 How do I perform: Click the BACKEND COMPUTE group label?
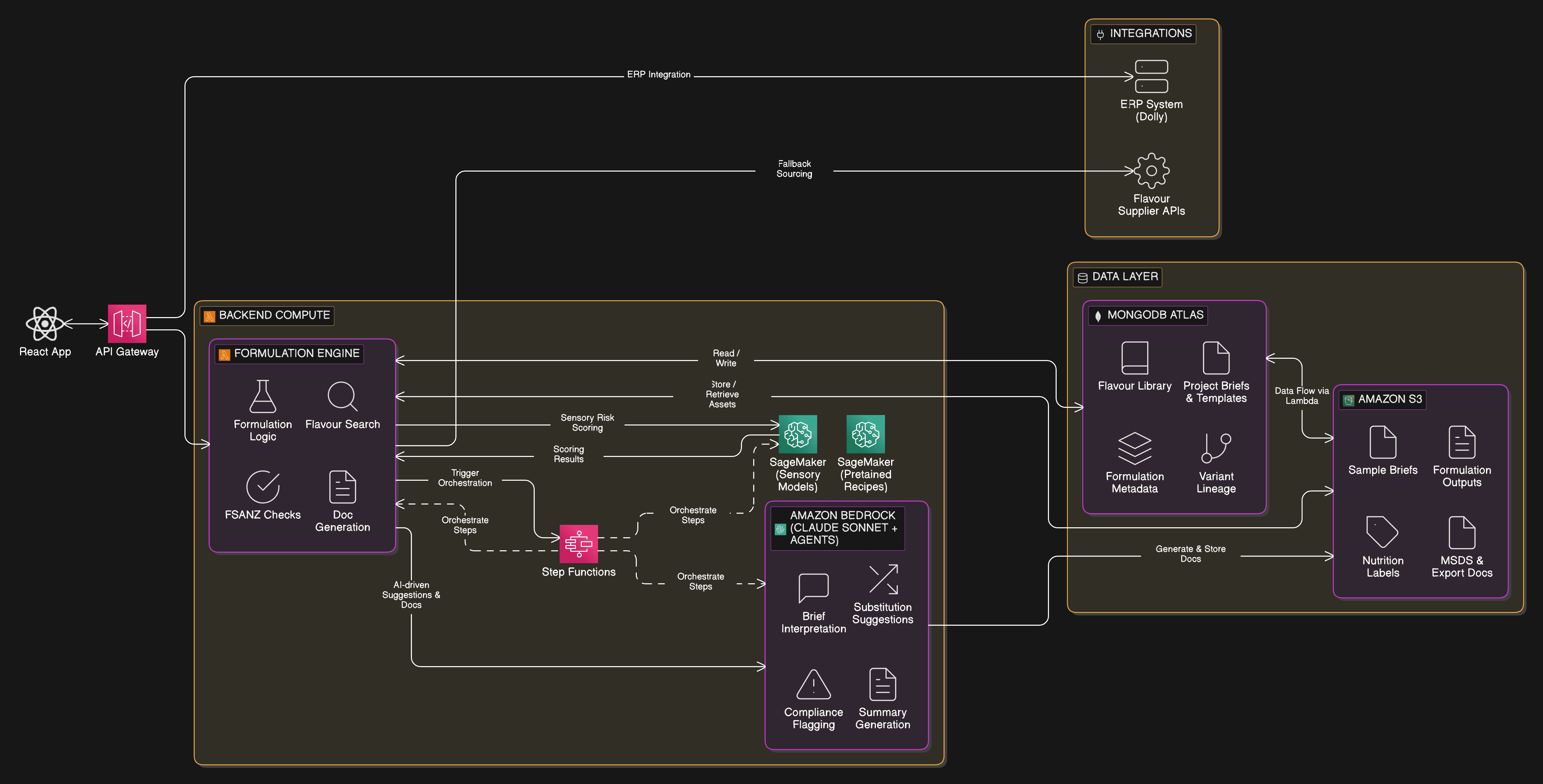[274, 315]
